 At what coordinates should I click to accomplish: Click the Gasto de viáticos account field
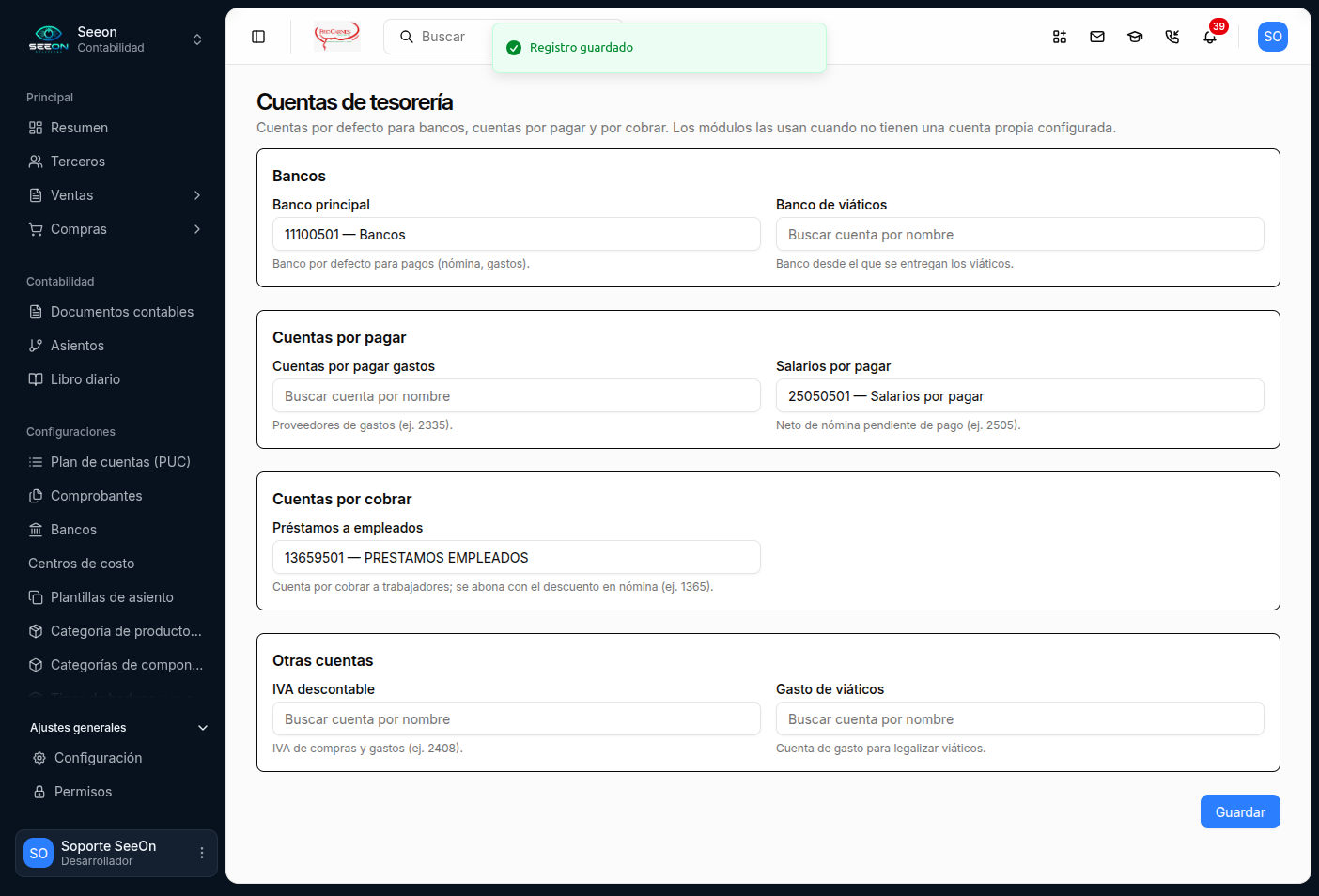1020,718
